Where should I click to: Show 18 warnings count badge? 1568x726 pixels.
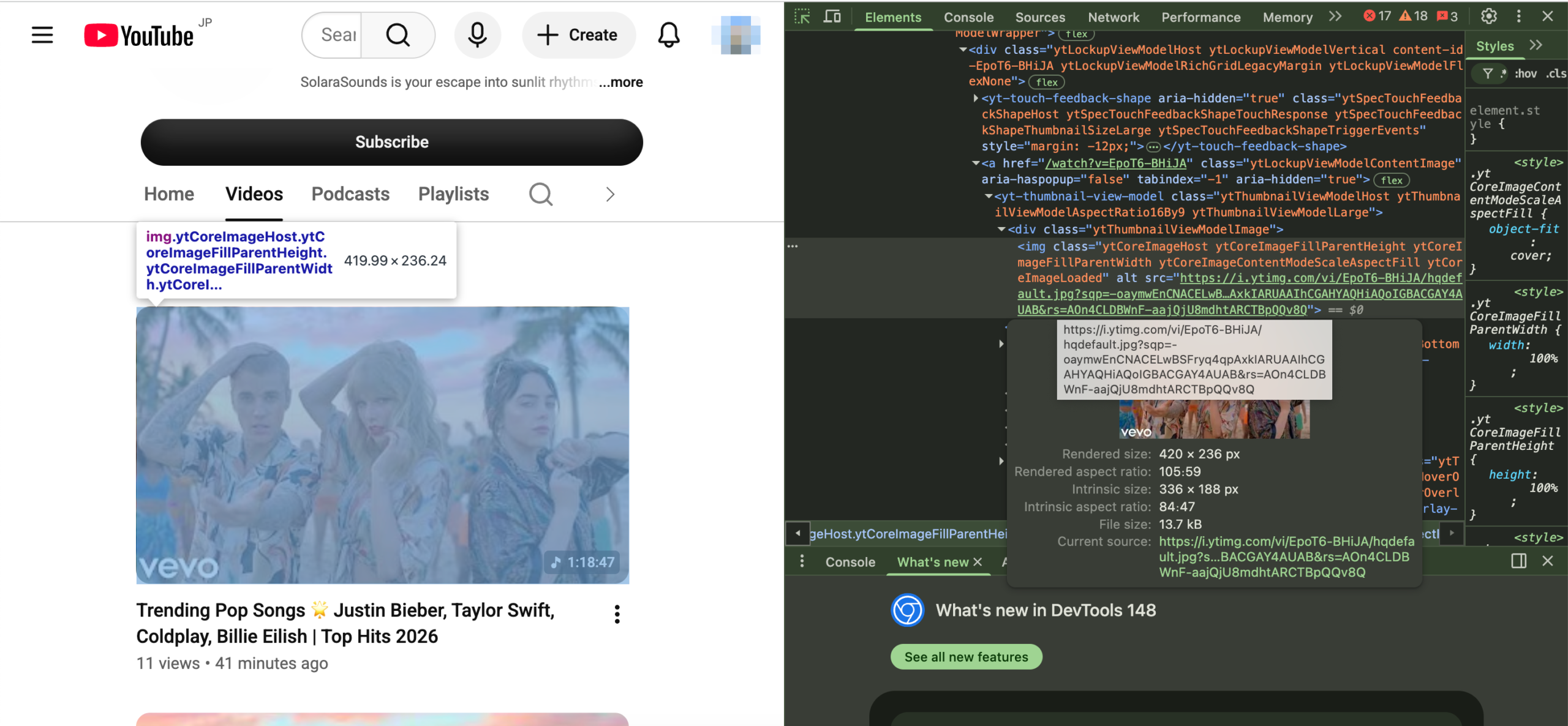pyautogui.click(x=1413, y=17)
